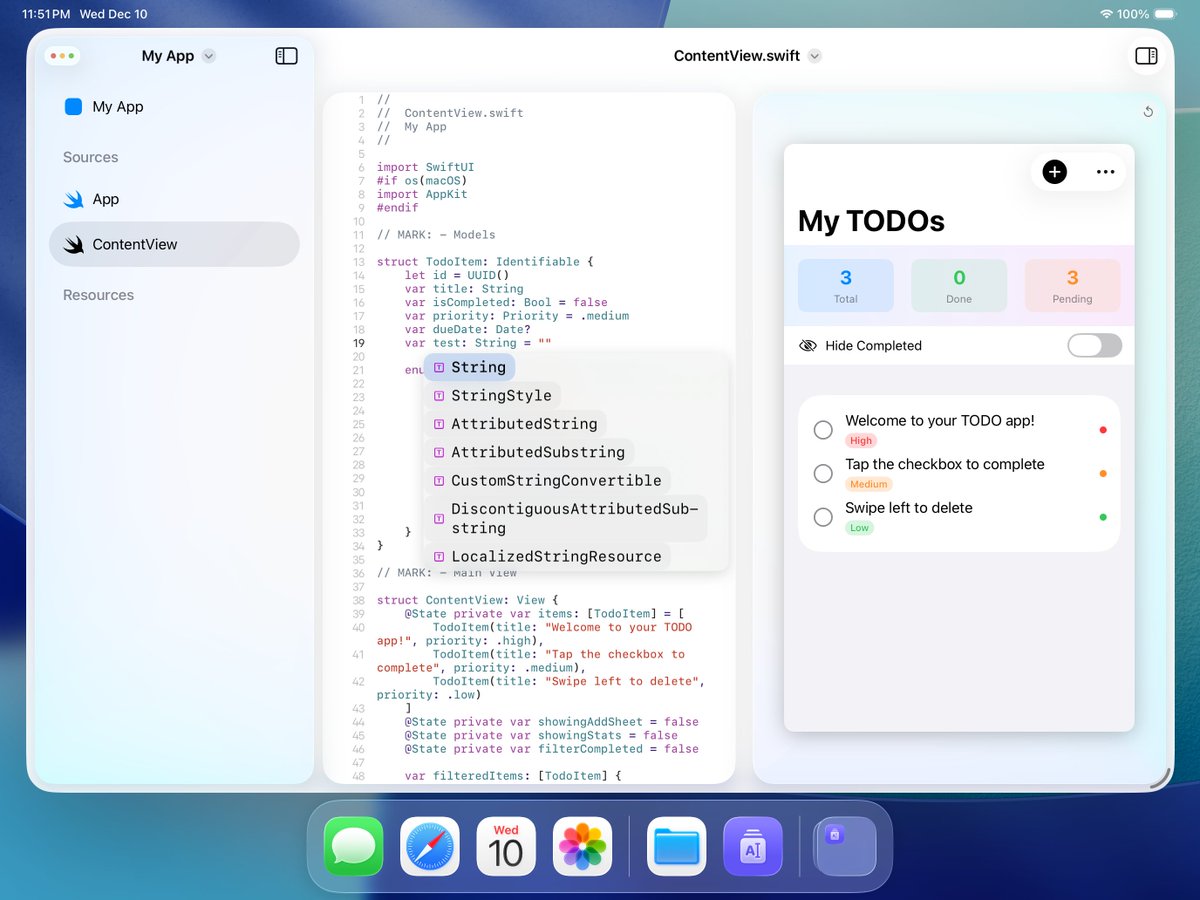The image size is (1200, 900).
Task: Open the three-dot more options menu
Action: point(1105,172)
